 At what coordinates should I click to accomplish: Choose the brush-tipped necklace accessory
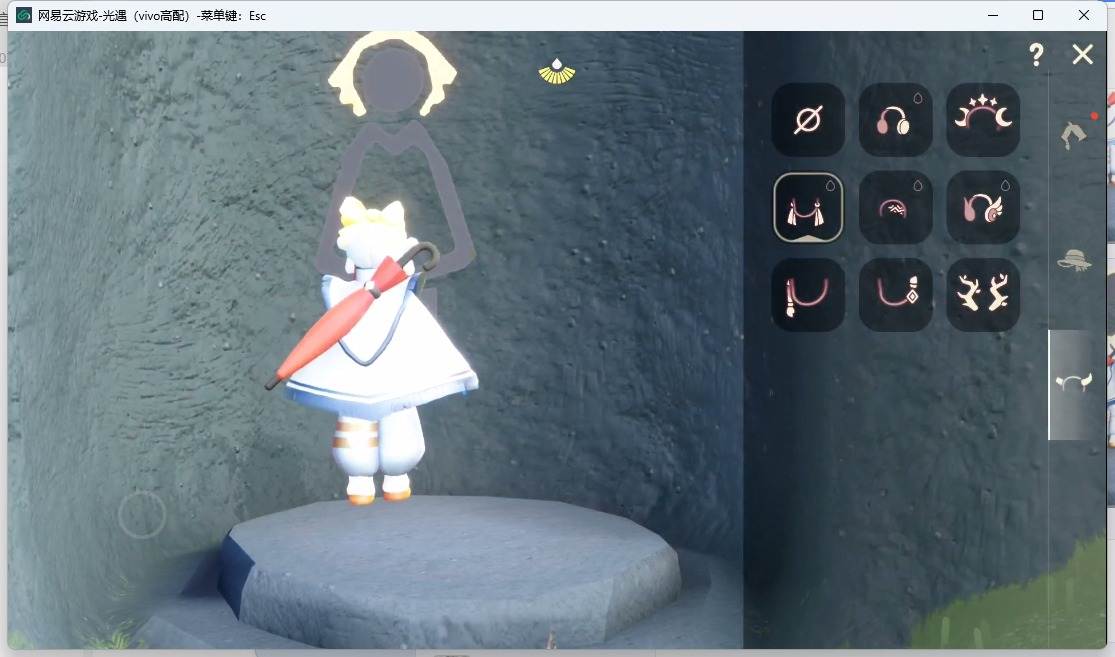point(808,294)
